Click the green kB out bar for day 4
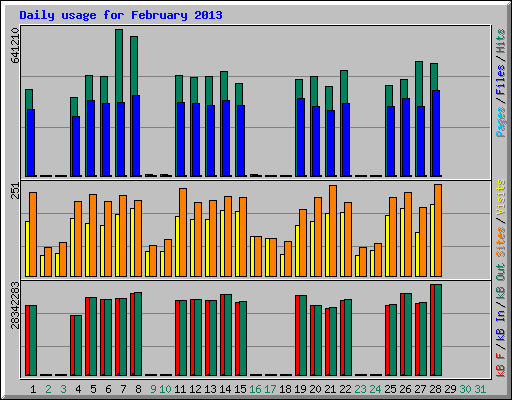Screen dimensions: 512x400 point(78,345)
